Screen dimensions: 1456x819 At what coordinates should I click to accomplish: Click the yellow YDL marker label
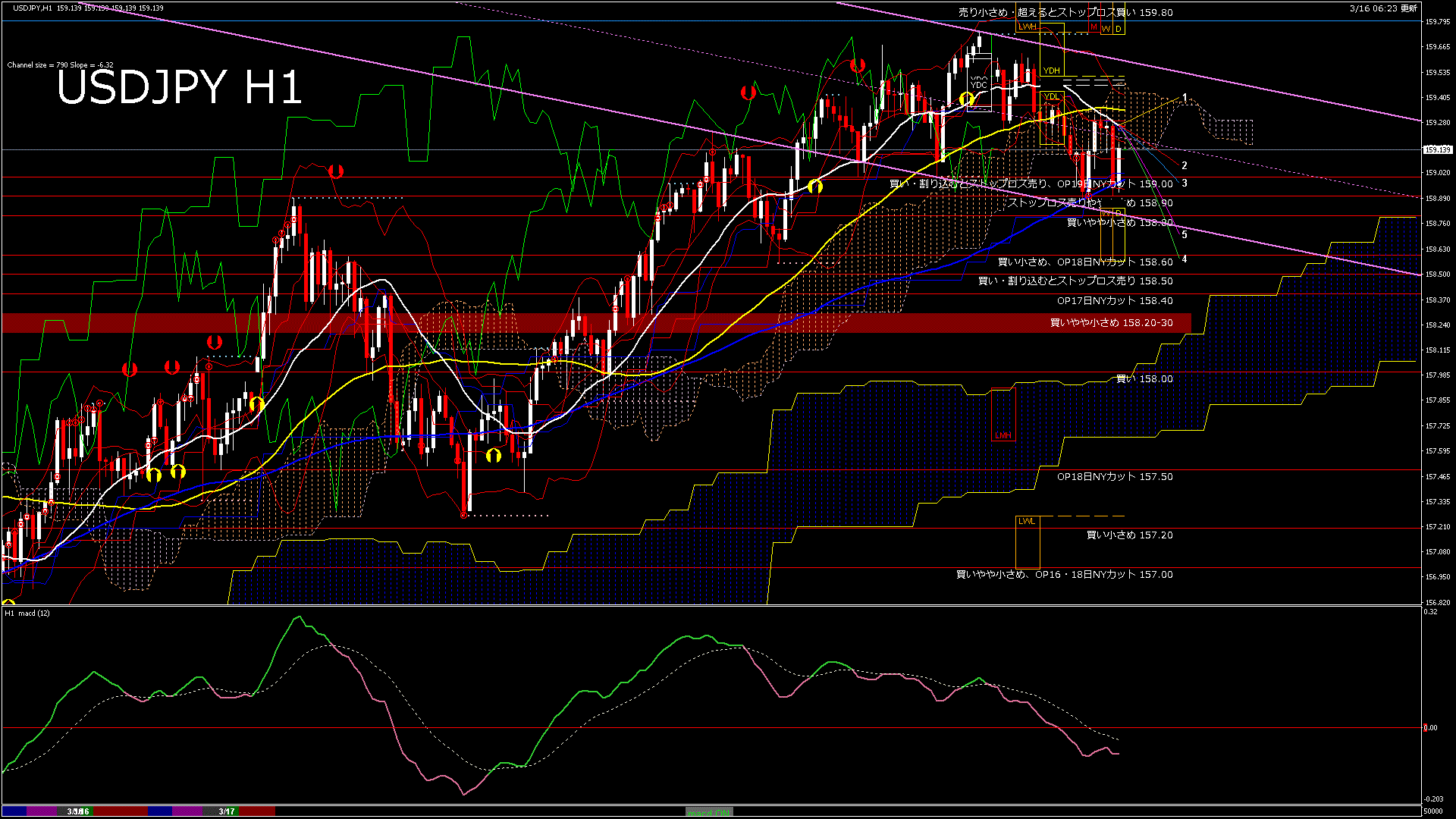1051,96
